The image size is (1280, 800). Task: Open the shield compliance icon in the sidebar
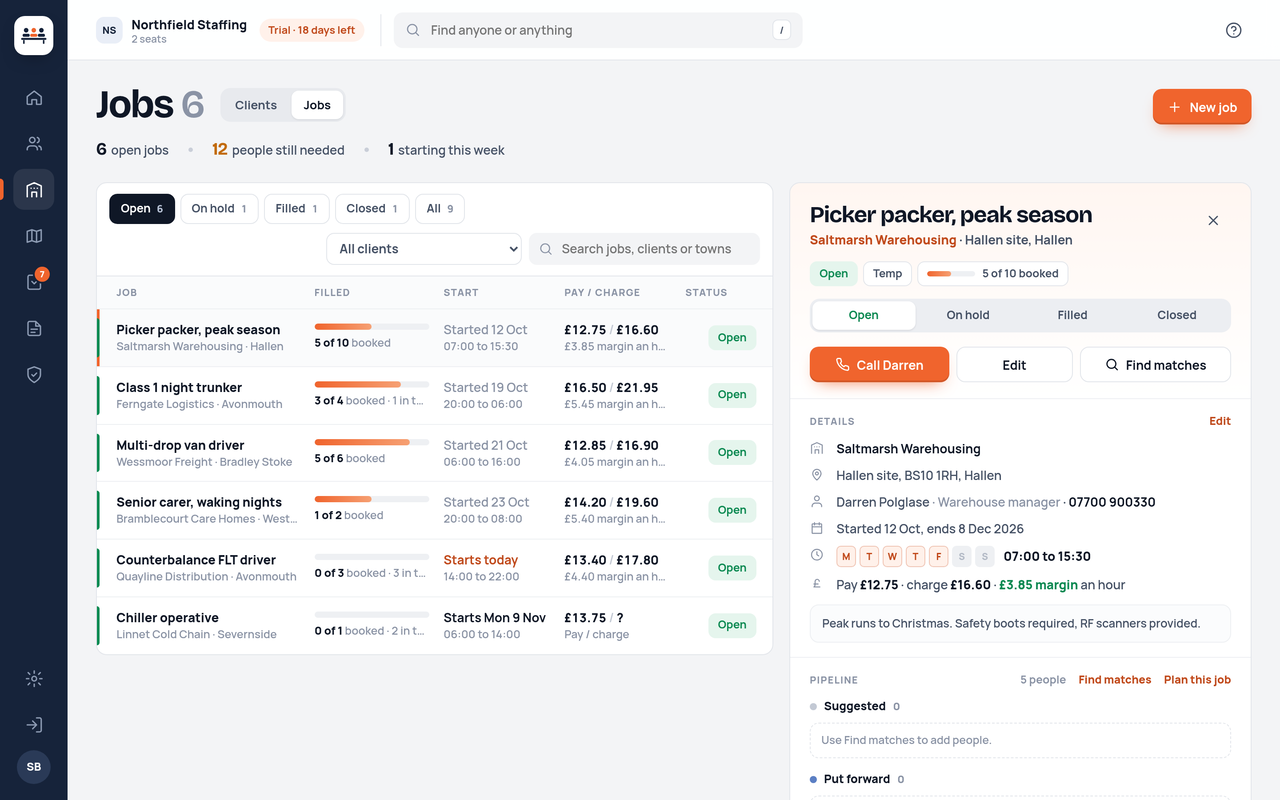click(34, 374)
